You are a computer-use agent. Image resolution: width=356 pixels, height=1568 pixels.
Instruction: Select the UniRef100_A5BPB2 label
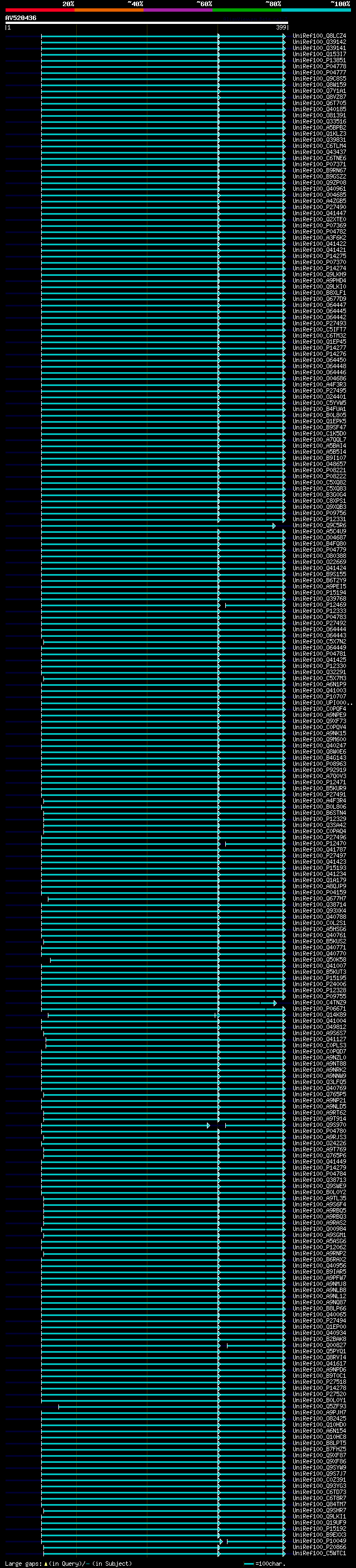319,127
